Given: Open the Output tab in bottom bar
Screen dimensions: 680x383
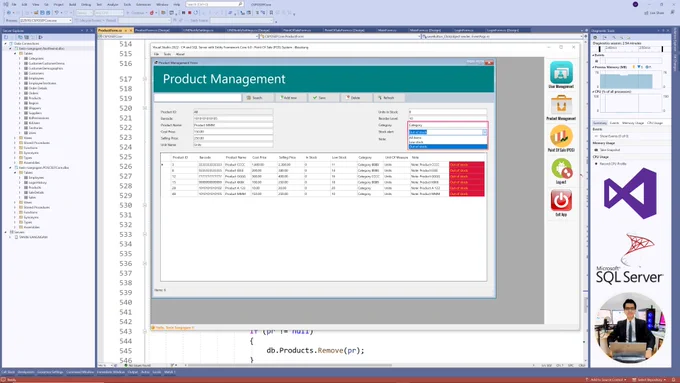Looking at the screenshot, I should point(132,372).
